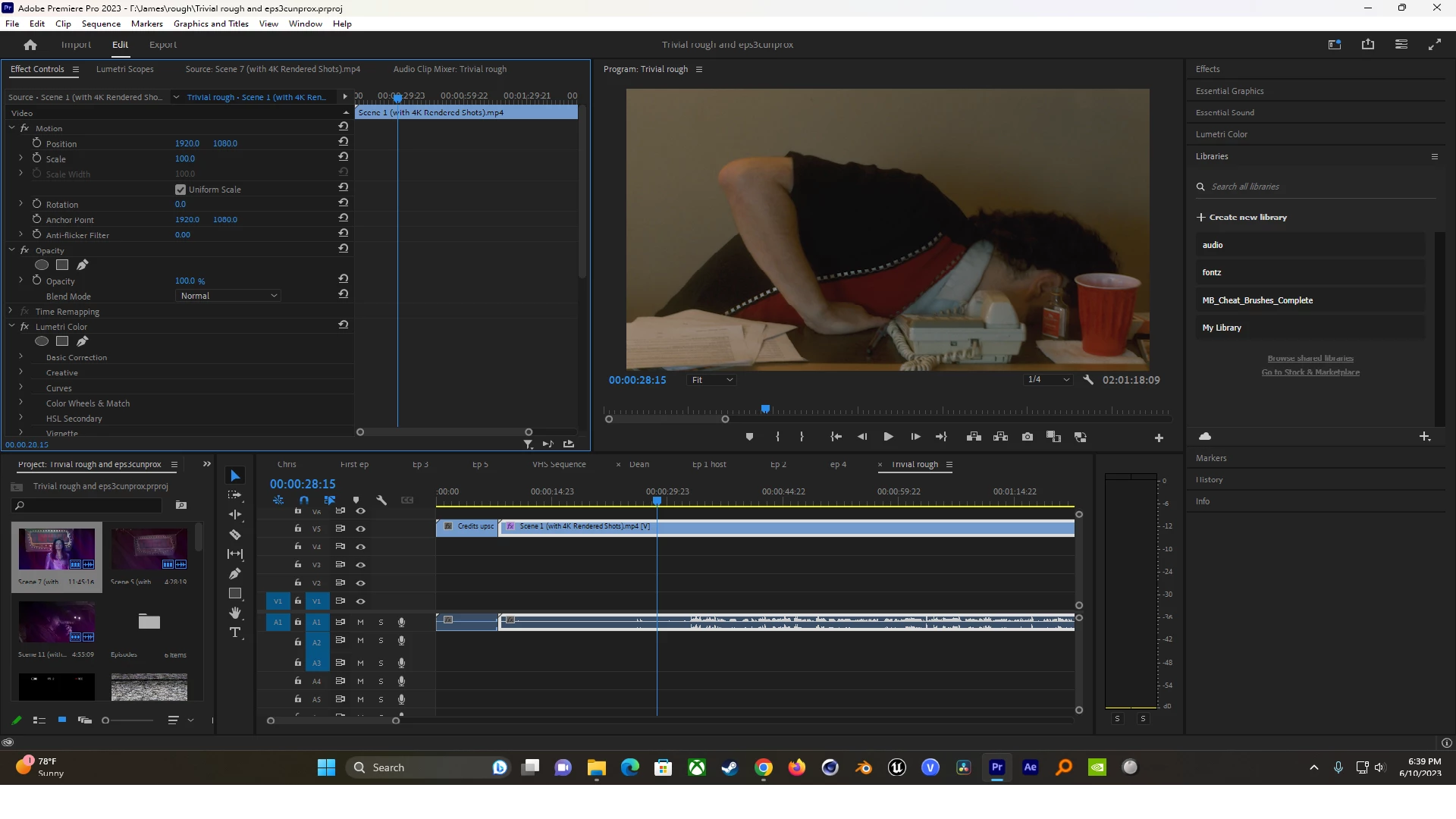Add a marker in the Program monitor
This screenshot has width=1456, height=819.
coord(749,437)
